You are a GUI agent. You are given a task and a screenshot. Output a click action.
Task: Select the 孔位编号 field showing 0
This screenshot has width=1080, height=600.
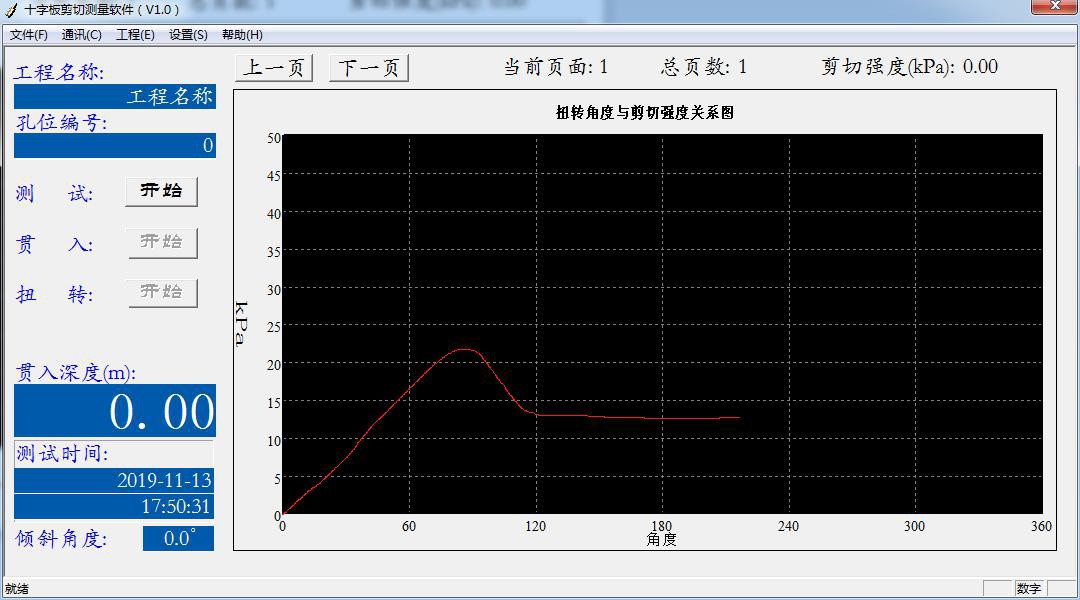[115, 146]
